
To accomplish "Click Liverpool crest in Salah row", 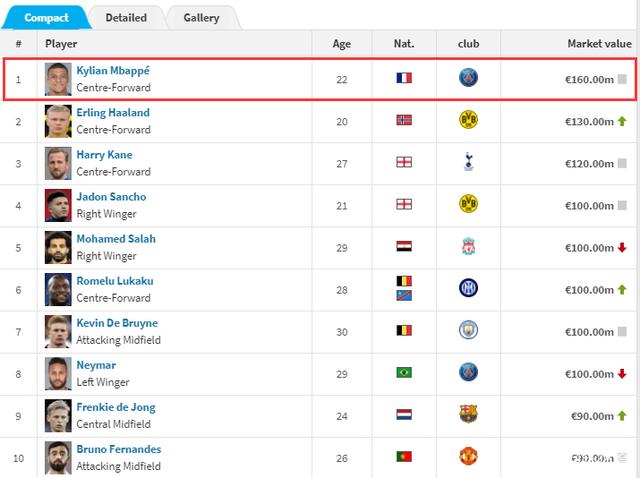I will [x=468, y=246].
